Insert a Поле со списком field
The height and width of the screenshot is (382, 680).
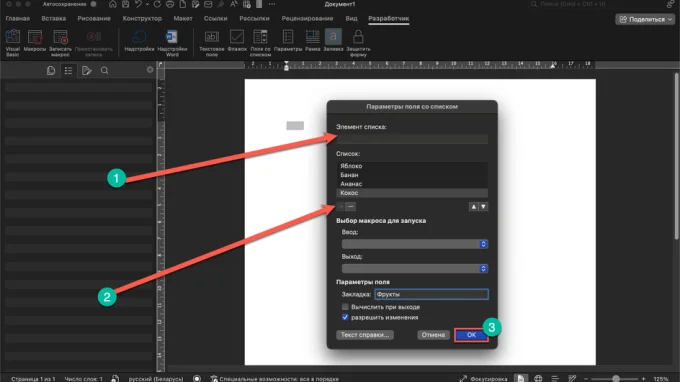click(x=260, y=42)
